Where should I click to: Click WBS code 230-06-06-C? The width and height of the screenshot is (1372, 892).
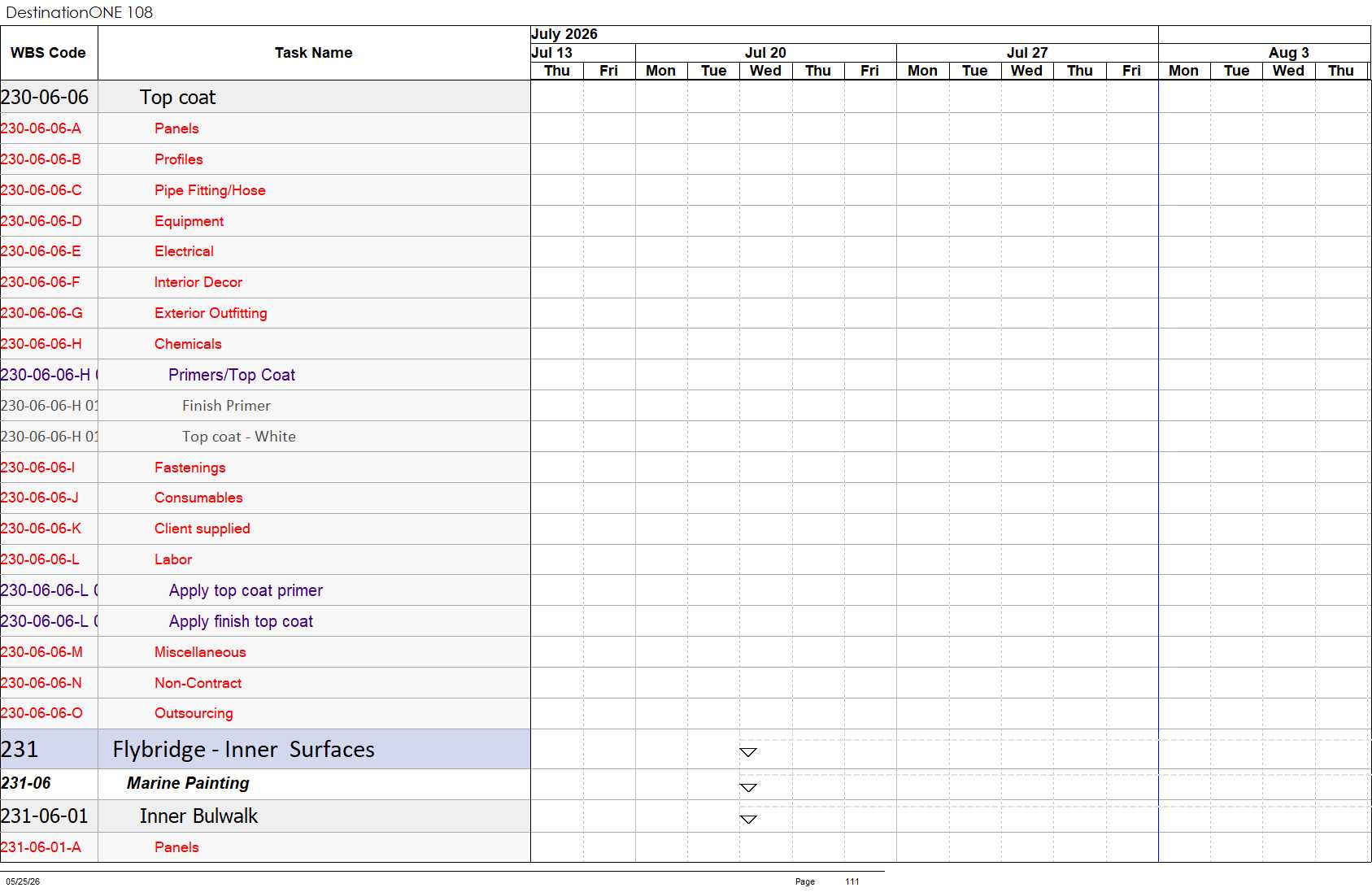click(x=41, y=190)
